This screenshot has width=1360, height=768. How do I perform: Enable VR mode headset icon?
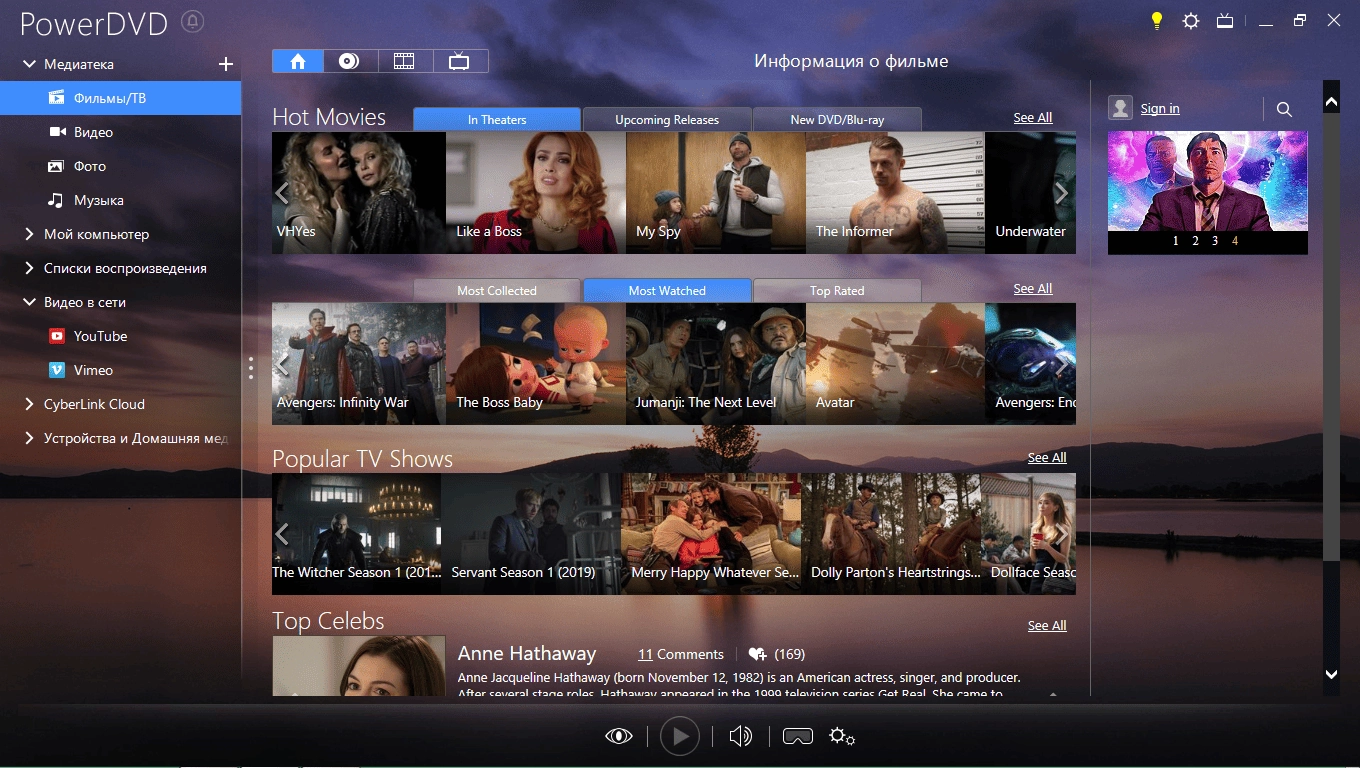pos(797,737)
